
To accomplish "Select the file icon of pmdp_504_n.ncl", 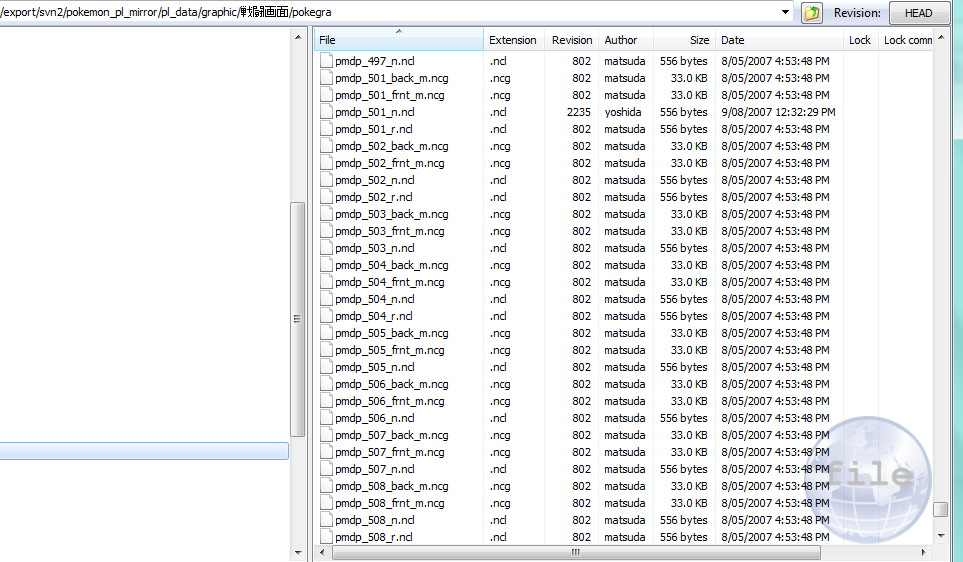I will tap(326, 299).
